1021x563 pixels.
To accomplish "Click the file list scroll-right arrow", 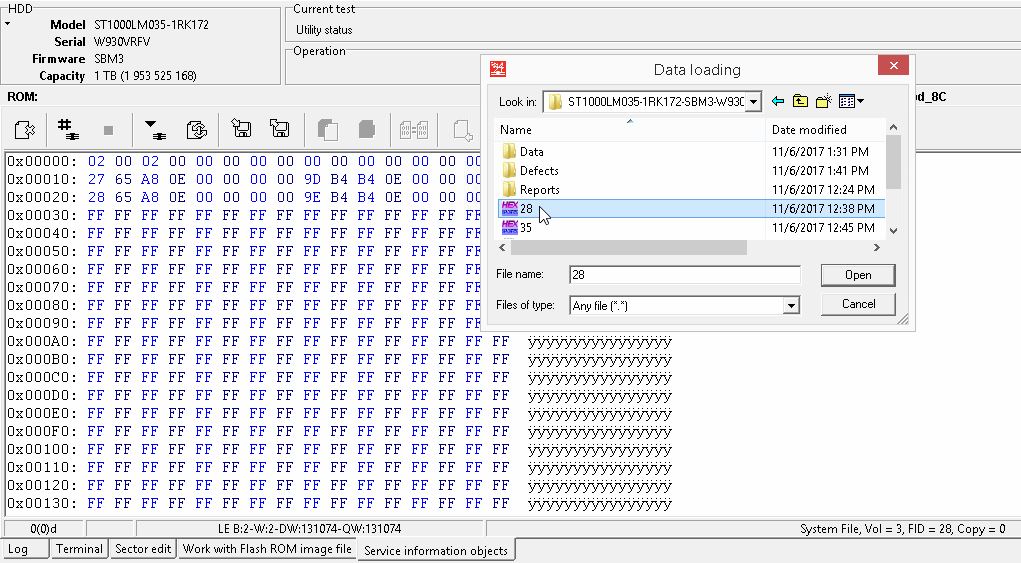I will pyautogui.click(x=876, y=247).
